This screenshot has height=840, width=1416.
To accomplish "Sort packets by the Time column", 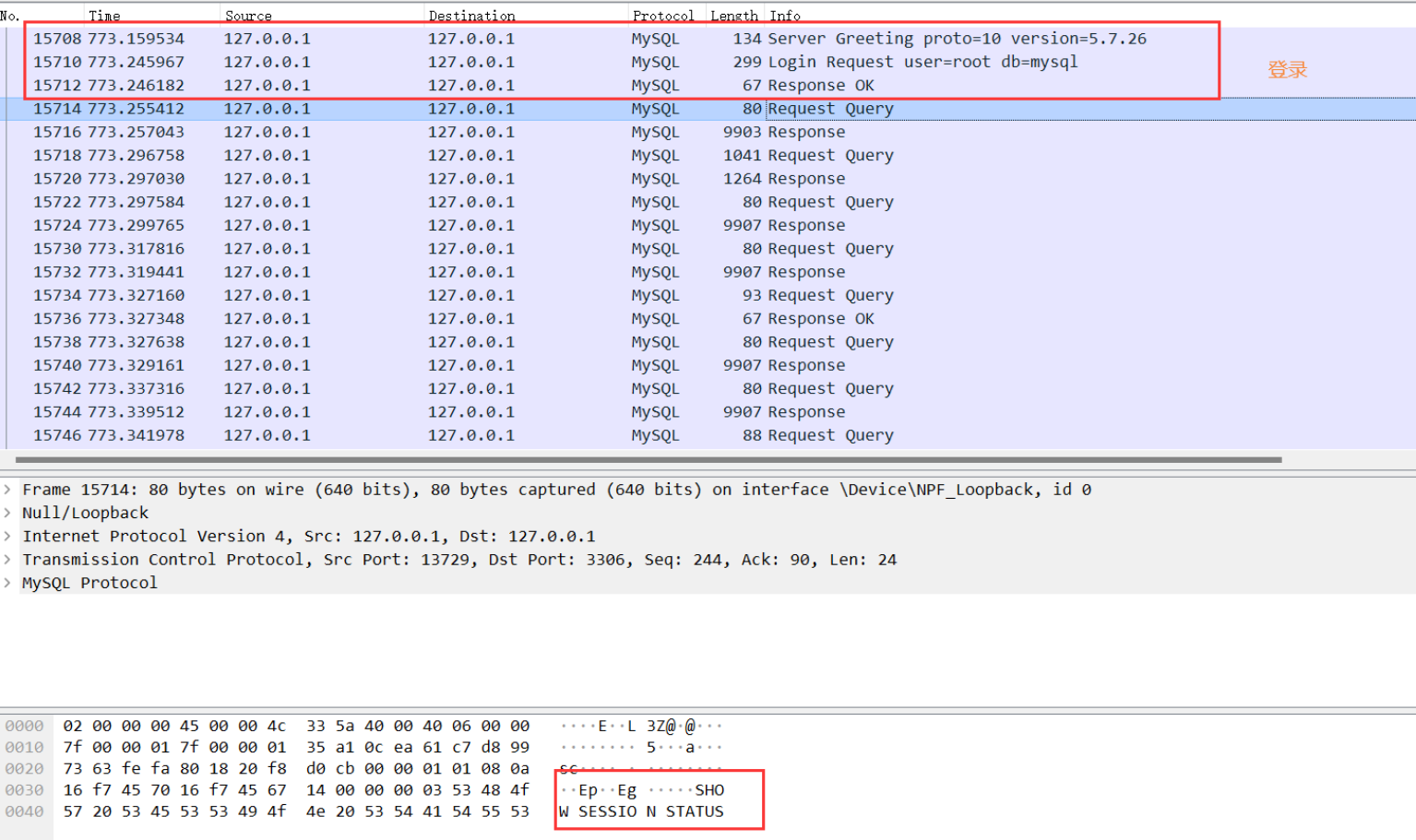I will pyautogui.click(x=104, y=15).
